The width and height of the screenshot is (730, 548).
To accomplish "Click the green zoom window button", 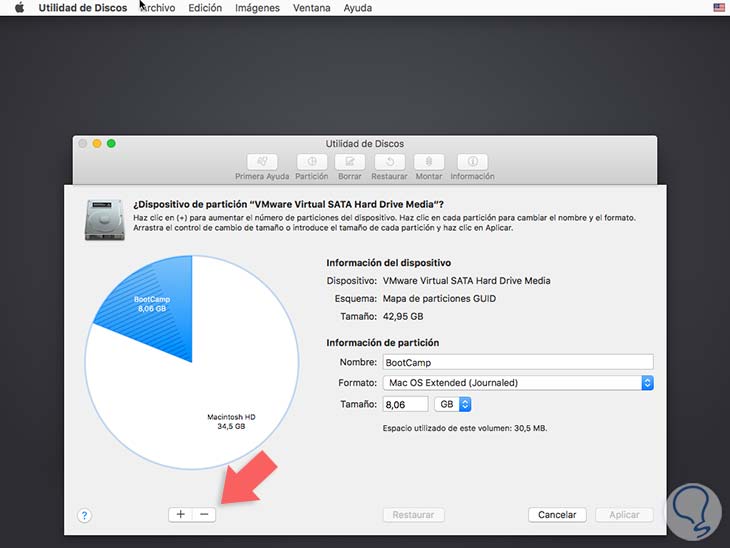I will click(111, 143).
